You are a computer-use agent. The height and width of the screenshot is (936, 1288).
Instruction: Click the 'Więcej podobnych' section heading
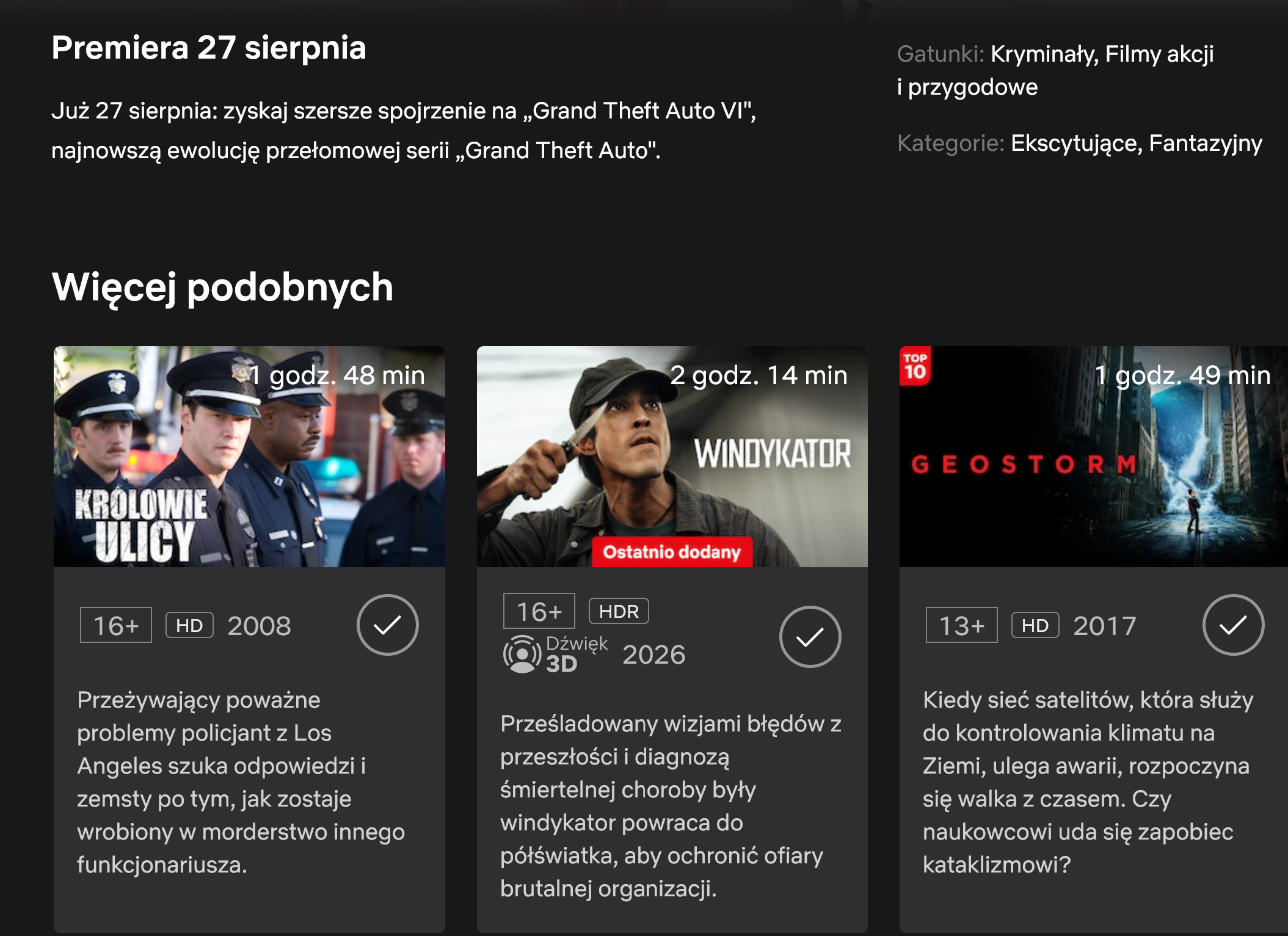point(222,287)
